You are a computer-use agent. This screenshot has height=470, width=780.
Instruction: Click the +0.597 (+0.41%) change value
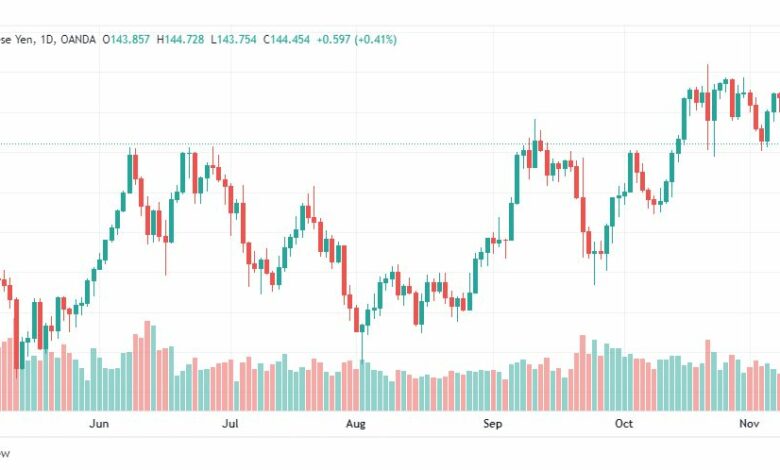[358, 40]
